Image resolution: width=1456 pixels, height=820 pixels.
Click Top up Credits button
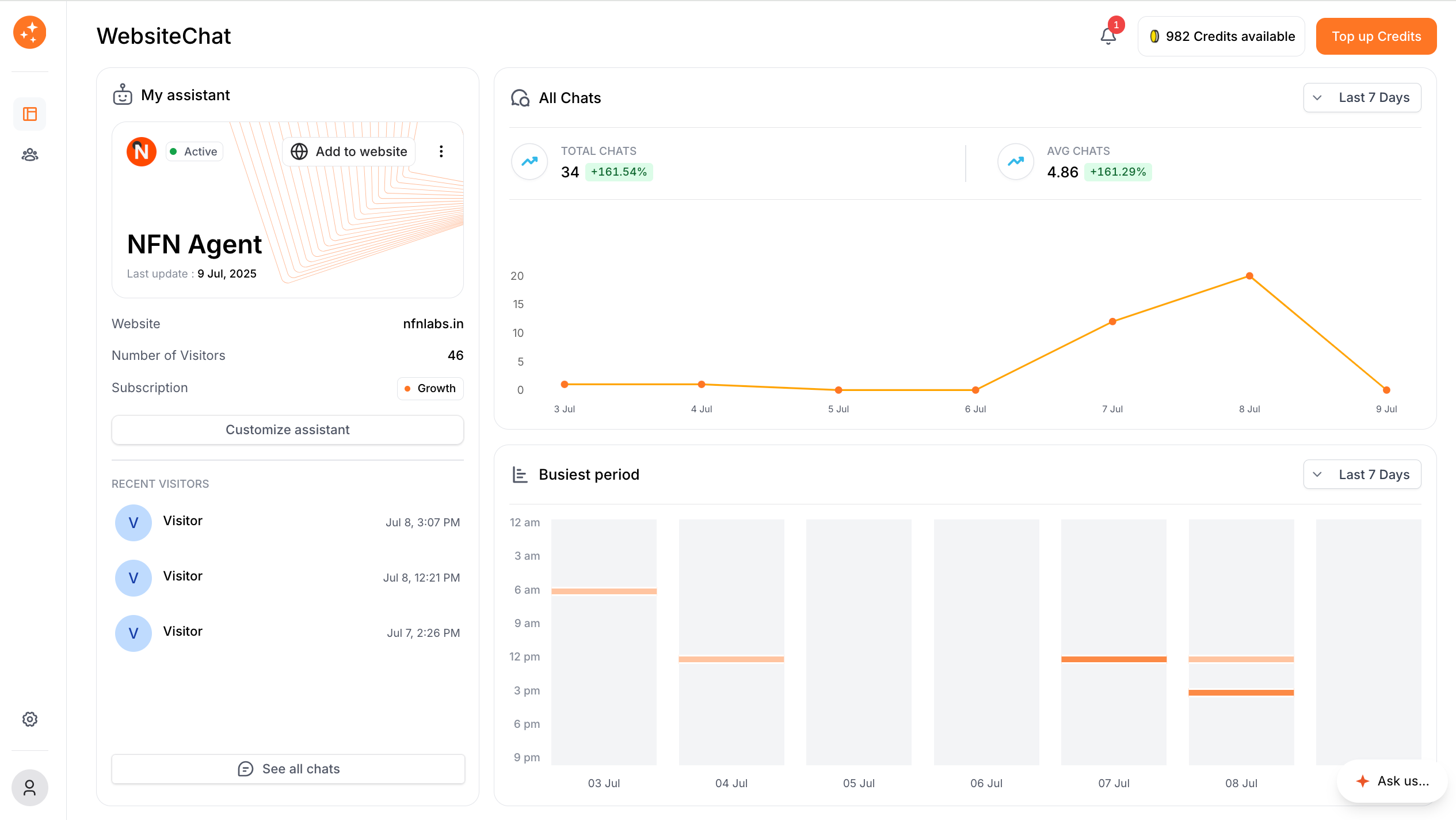1376,36
